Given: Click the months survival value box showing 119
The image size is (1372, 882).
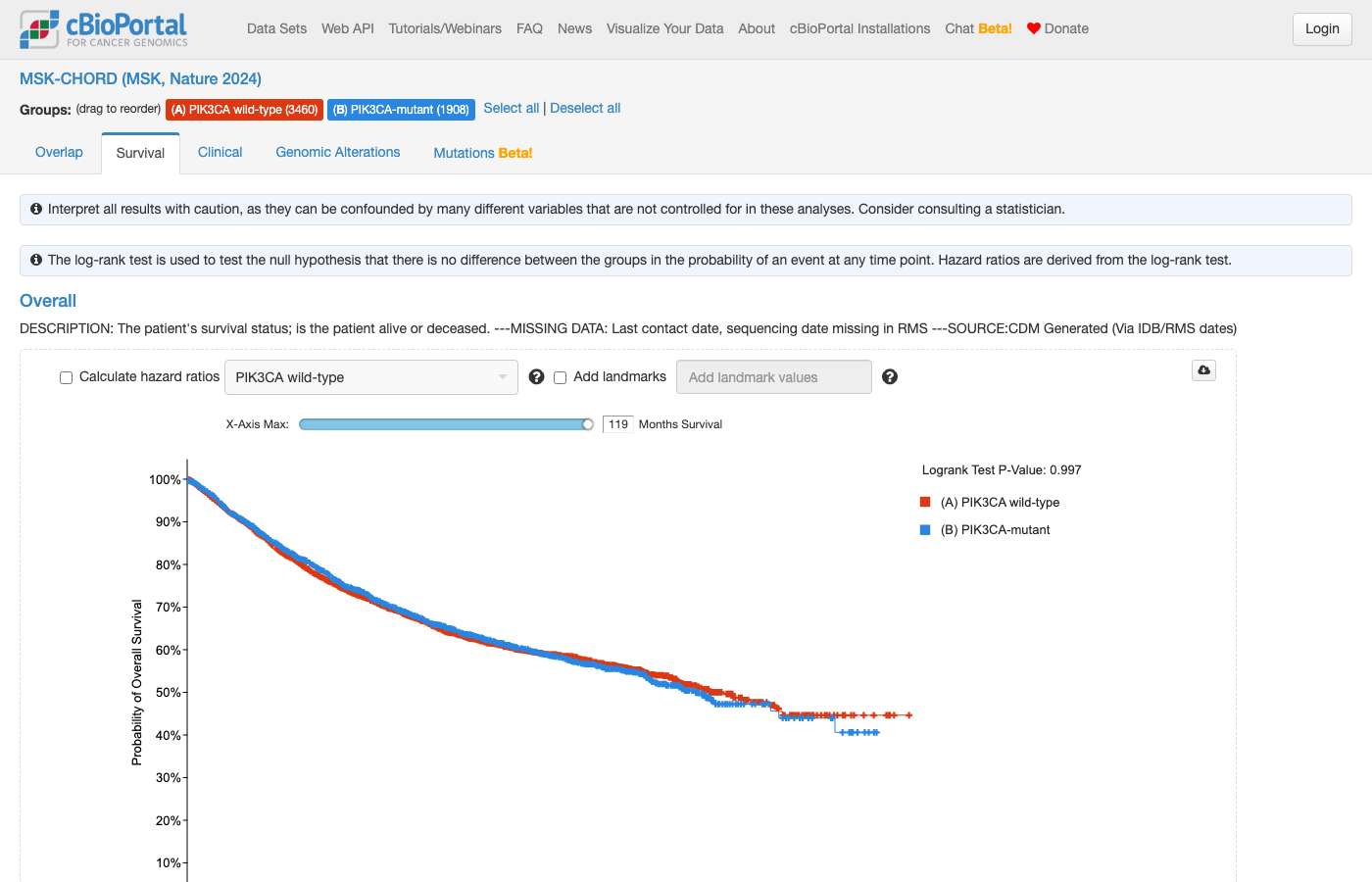Looking at the screenshot, I should 618,424.
